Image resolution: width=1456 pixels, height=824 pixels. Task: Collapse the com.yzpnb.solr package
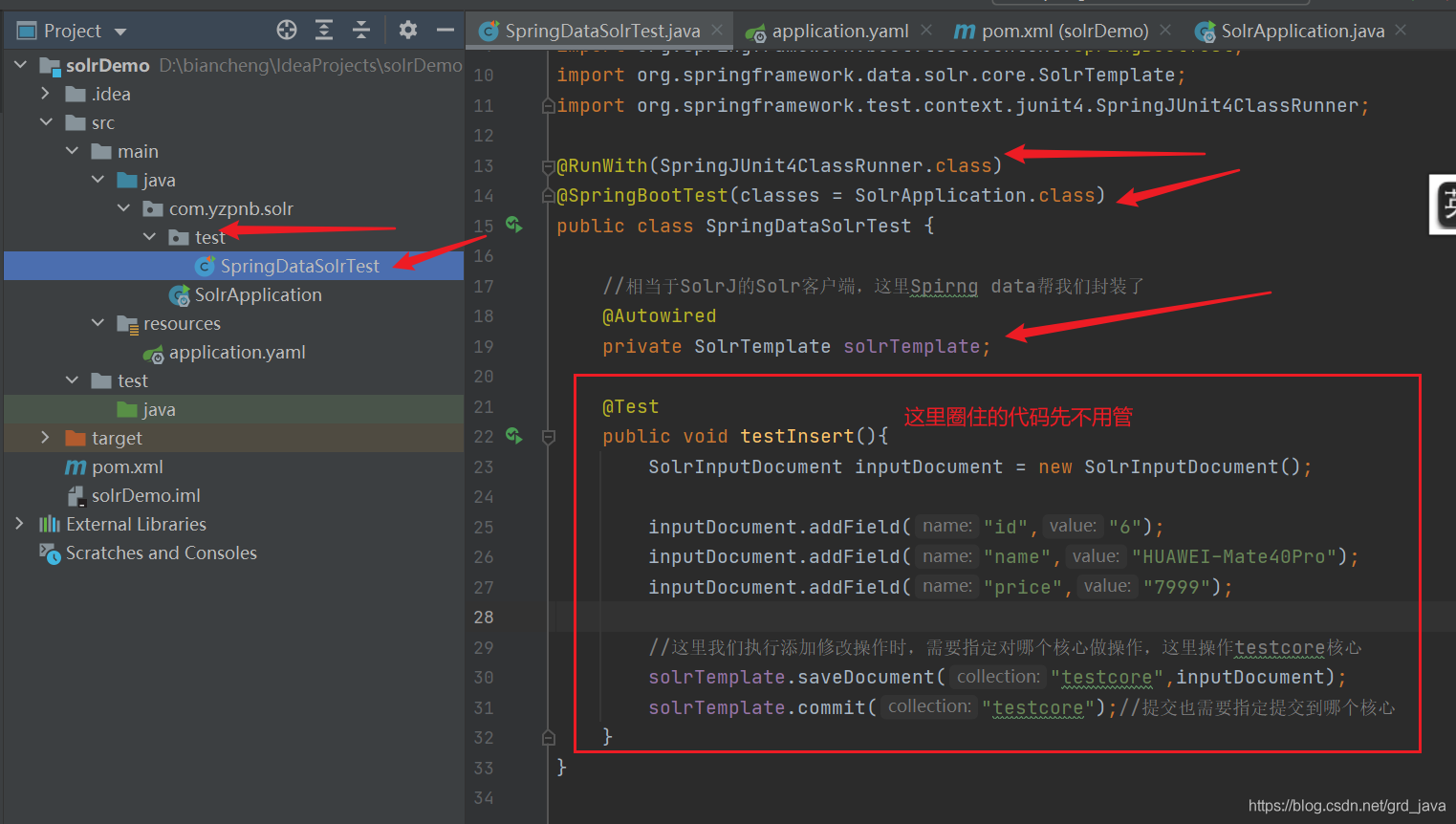123,208
